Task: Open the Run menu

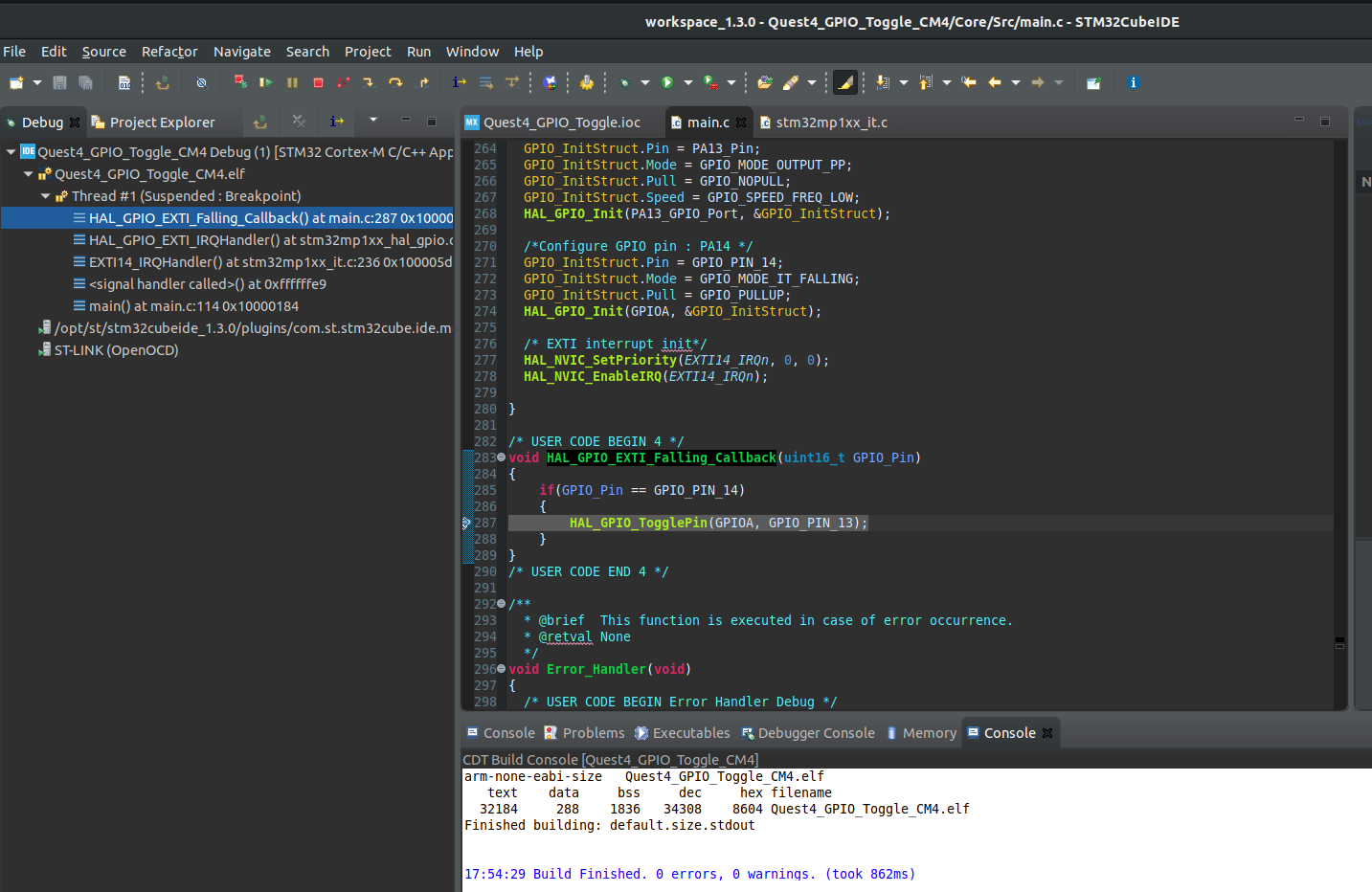Action: pos(418,52)
